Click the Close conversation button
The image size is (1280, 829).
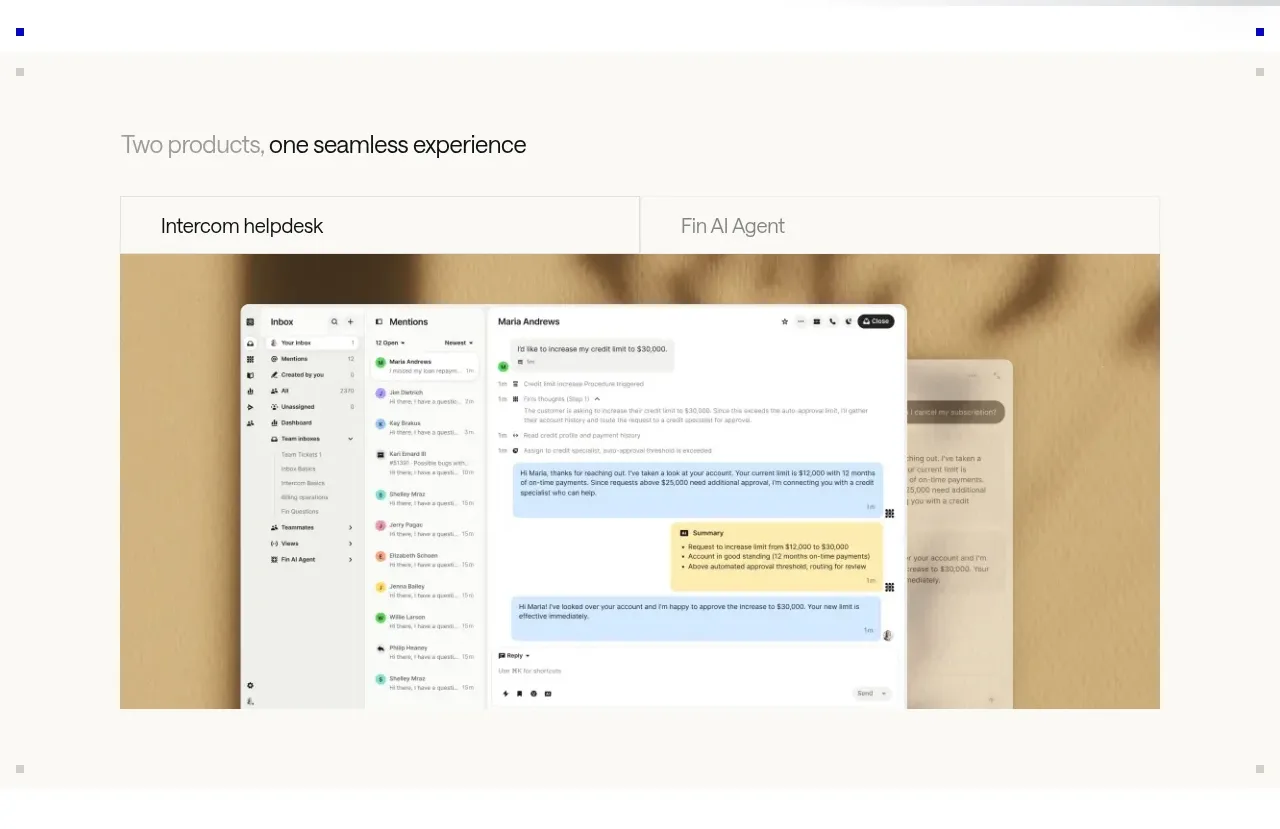876,322
